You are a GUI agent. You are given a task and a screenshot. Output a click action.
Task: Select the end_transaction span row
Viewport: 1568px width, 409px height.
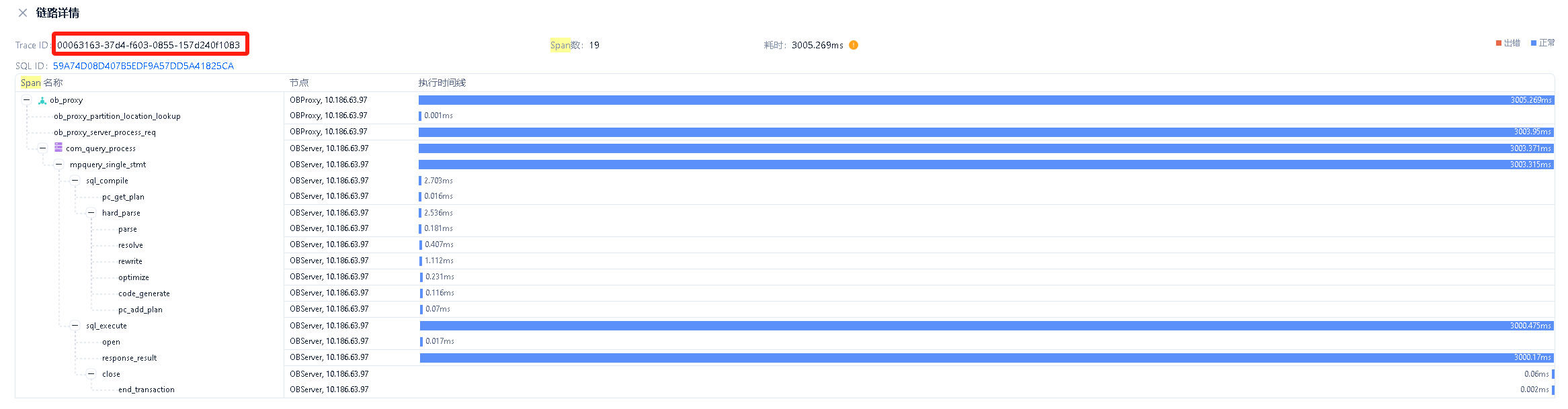[146, 390]
